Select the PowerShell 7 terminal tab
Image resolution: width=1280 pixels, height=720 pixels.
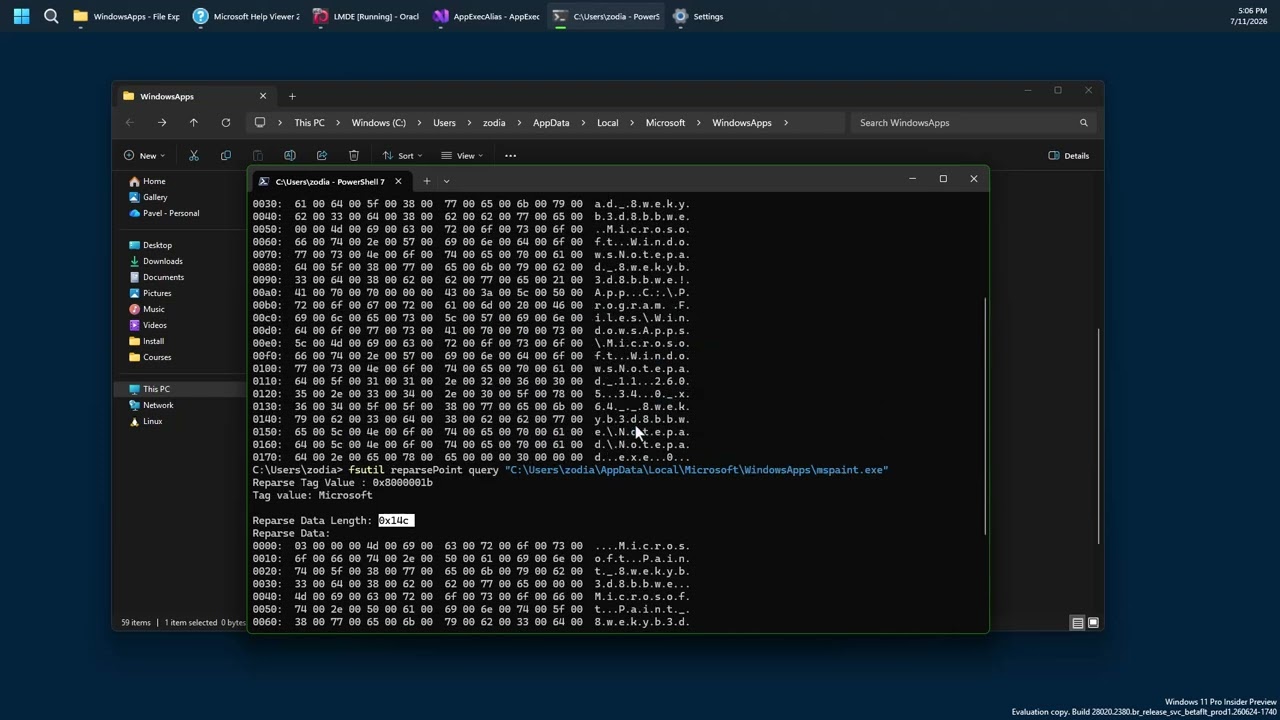point(330,181)
